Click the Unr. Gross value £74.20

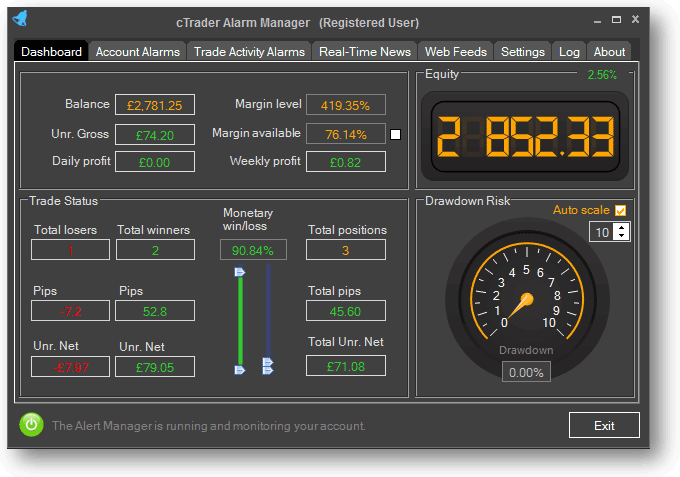click(x=155, y=135)
